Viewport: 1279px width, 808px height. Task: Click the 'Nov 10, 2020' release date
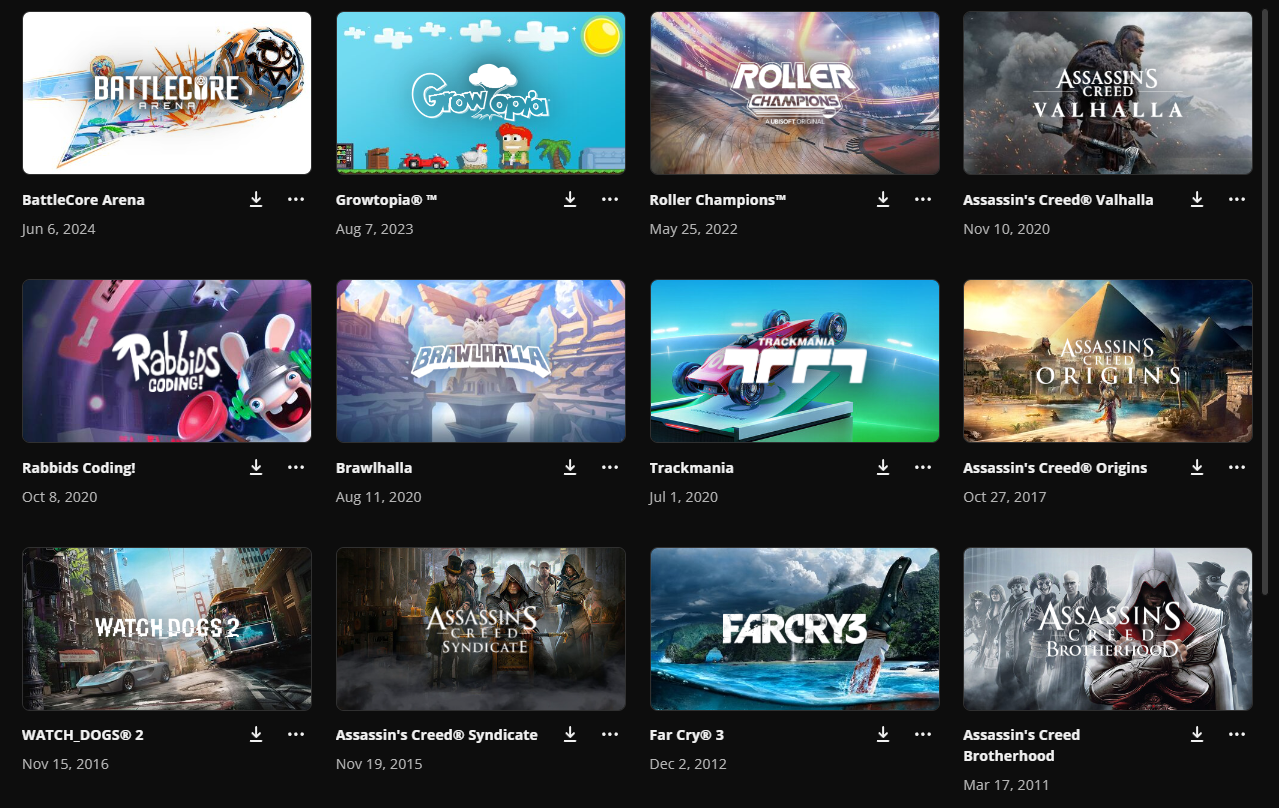tap(1007, 229)
